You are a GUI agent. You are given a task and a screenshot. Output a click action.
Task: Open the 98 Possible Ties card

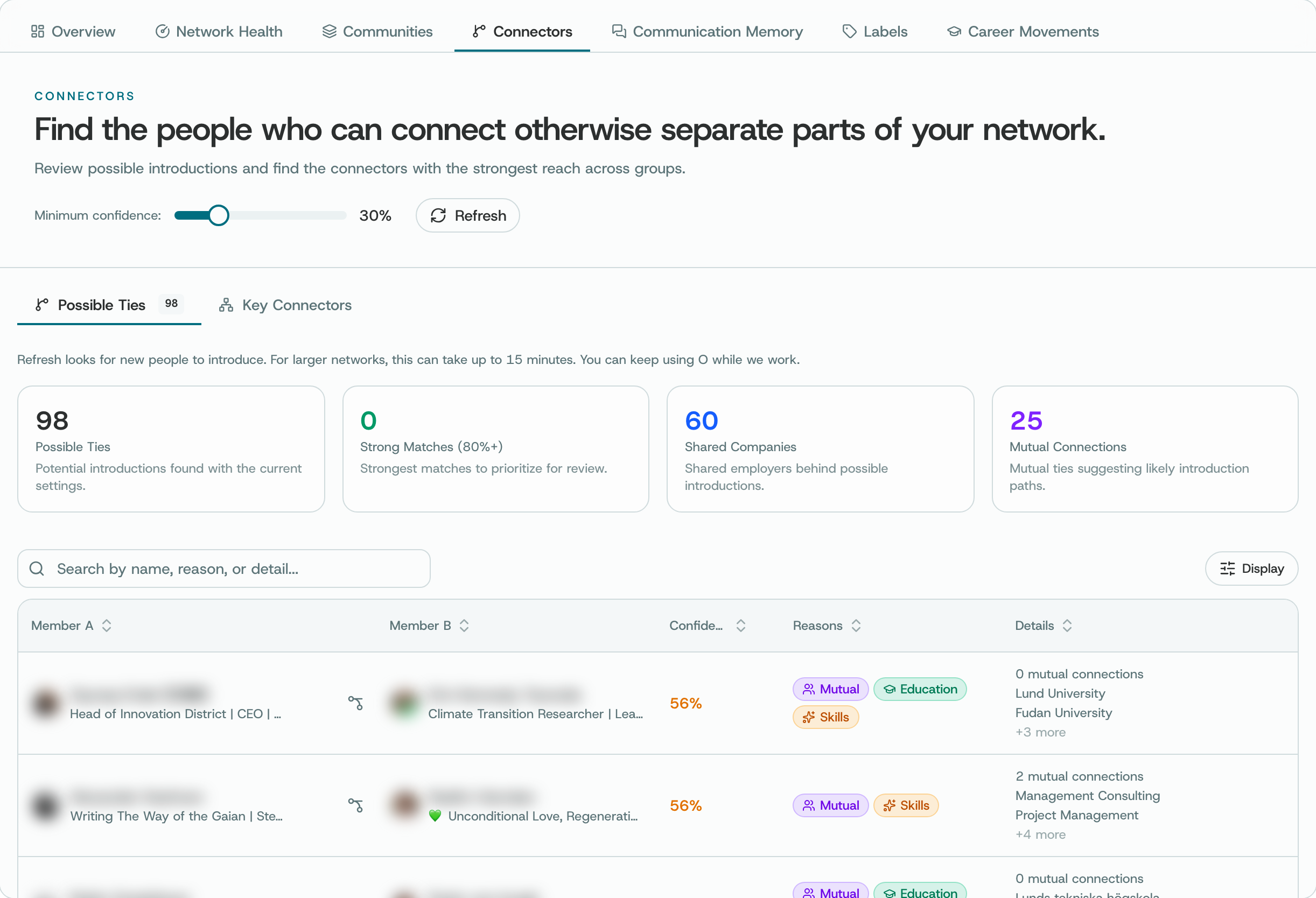pos(171,449)
